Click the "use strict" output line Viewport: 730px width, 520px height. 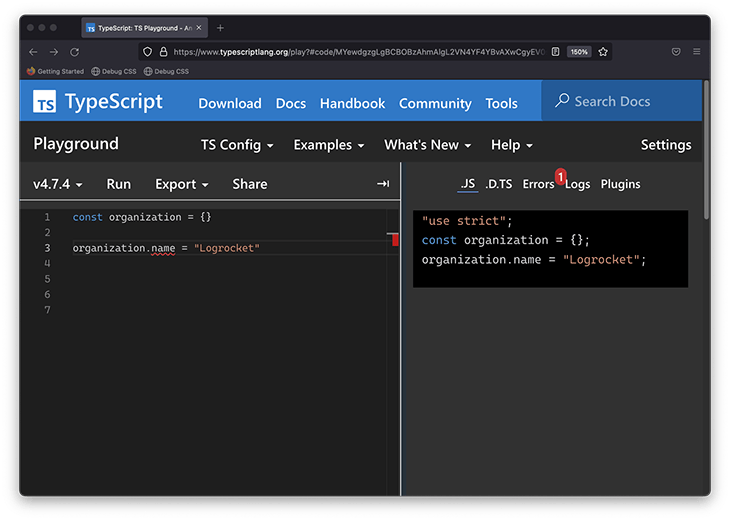[x=466, y=221]
